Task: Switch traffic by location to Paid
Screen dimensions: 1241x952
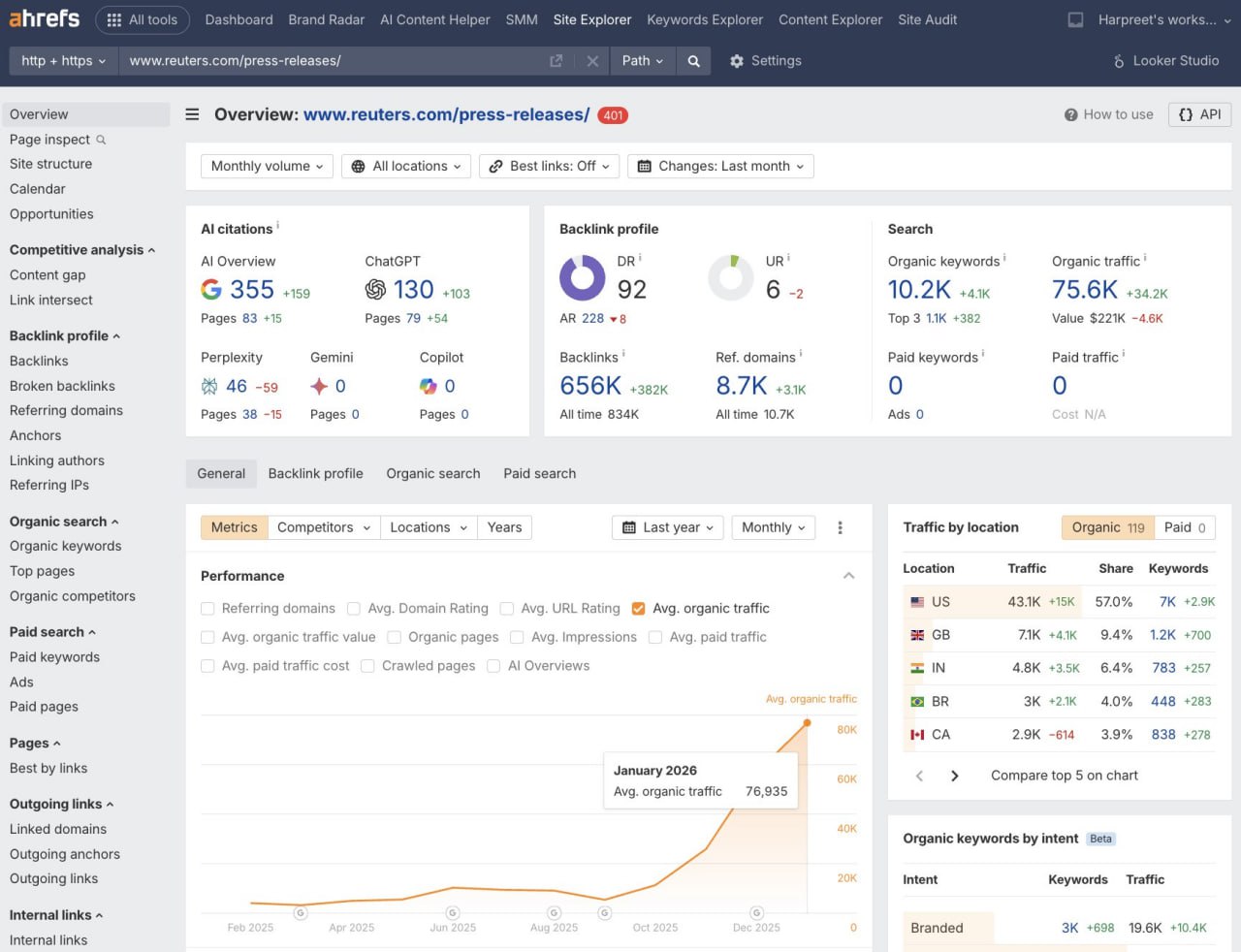Action: click(x=1185, y=527)
